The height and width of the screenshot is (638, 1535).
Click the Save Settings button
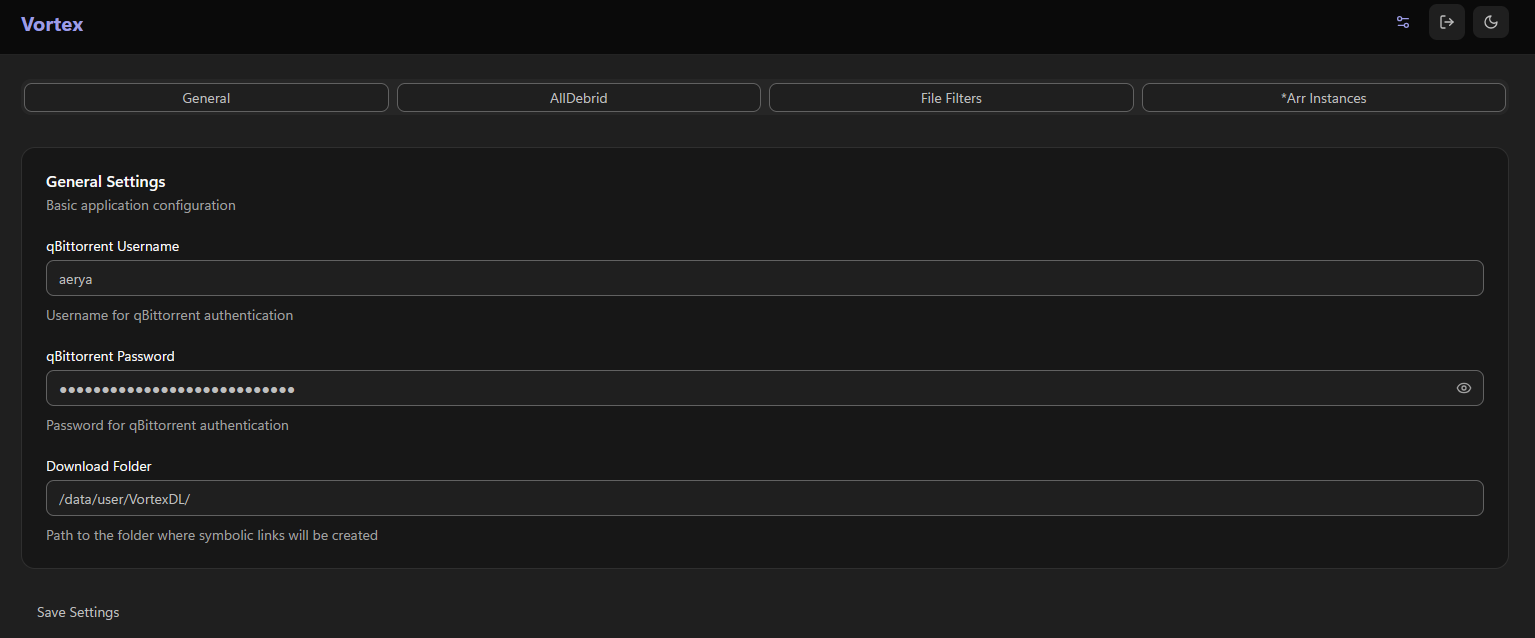click(78, 612)
